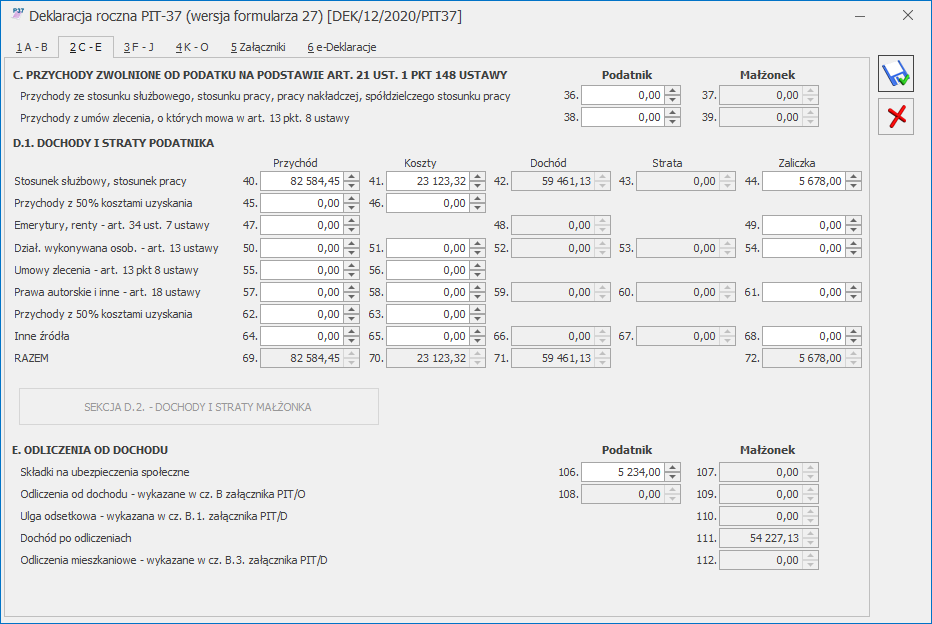Close the Deklaracja roczna PIT-37 window
This screenshot has height=624, width=932.
pos(907,16)
